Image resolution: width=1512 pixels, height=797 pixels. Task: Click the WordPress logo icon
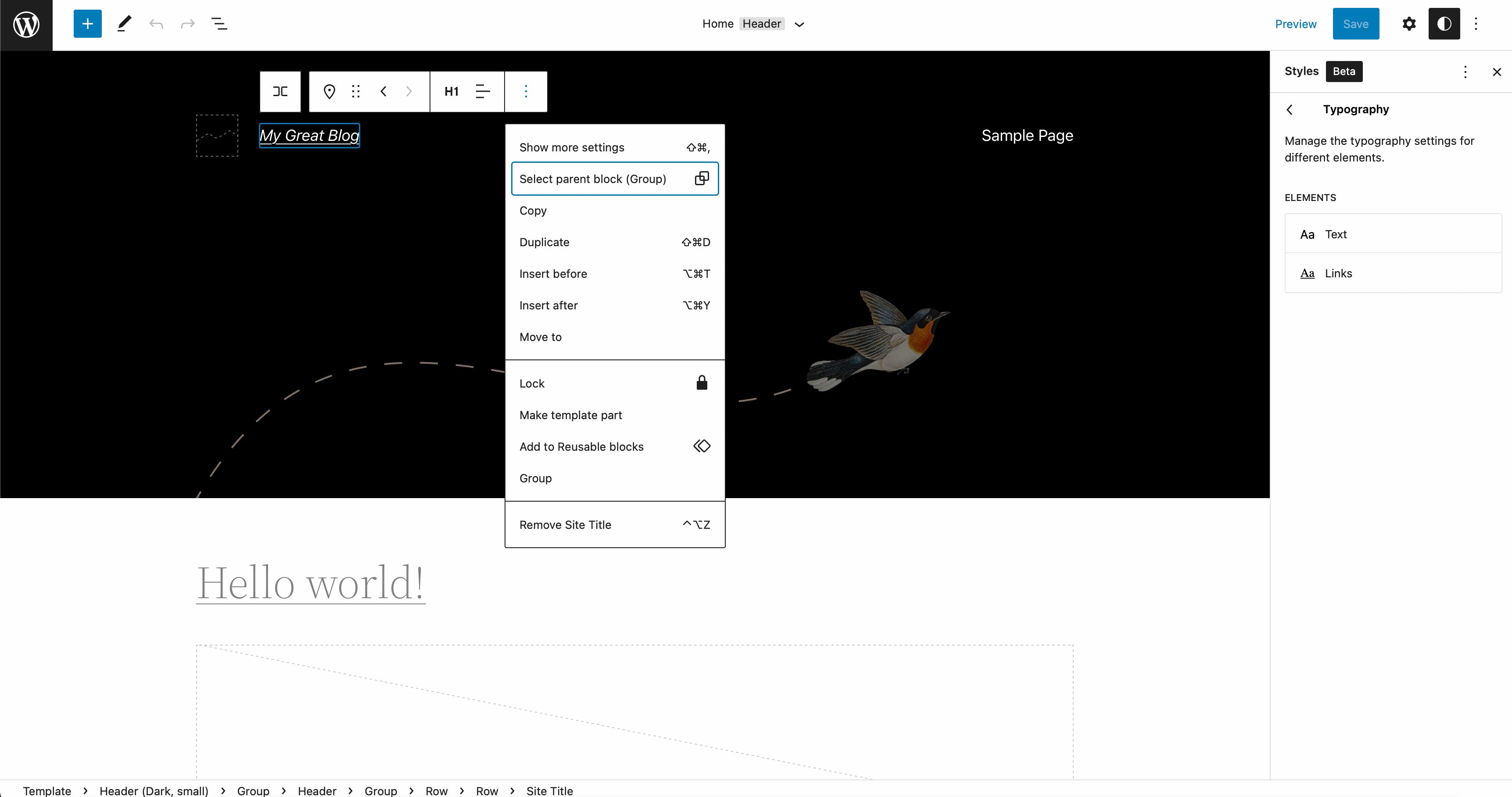click(x=26, y=25)
